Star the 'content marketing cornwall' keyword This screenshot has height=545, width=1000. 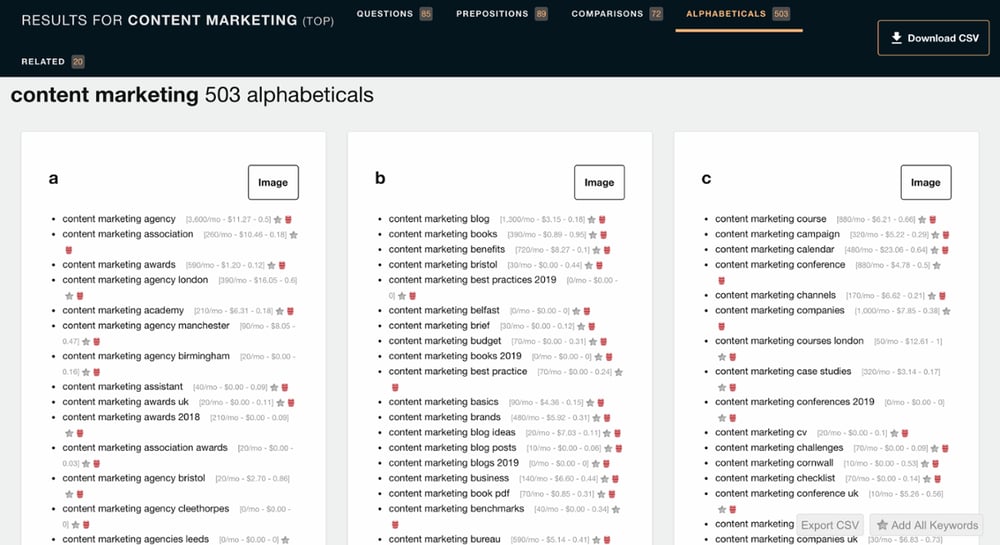coord(925,463)
